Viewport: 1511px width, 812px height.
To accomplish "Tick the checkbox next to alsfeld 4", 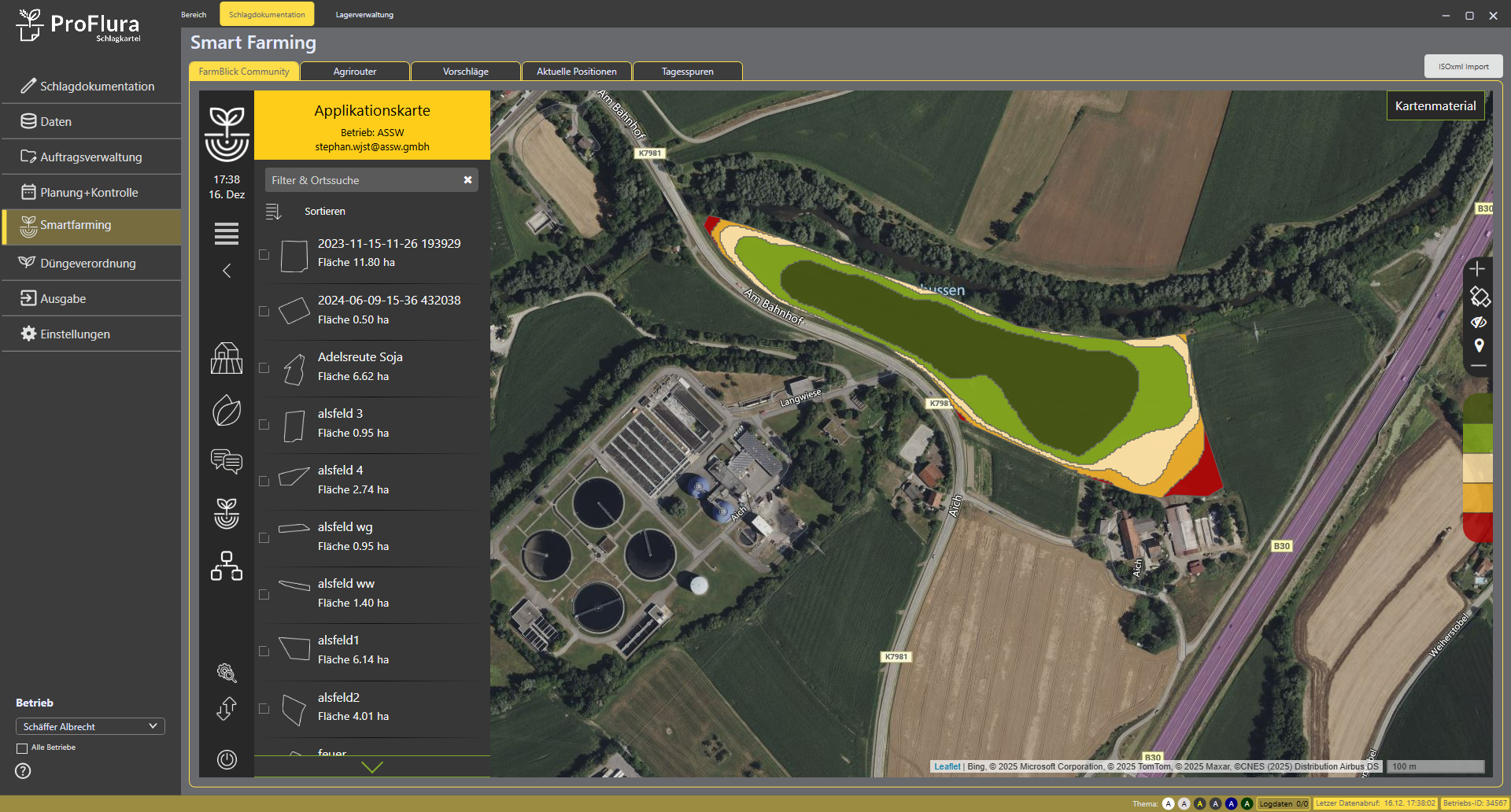I will click(x=264, y=482).
